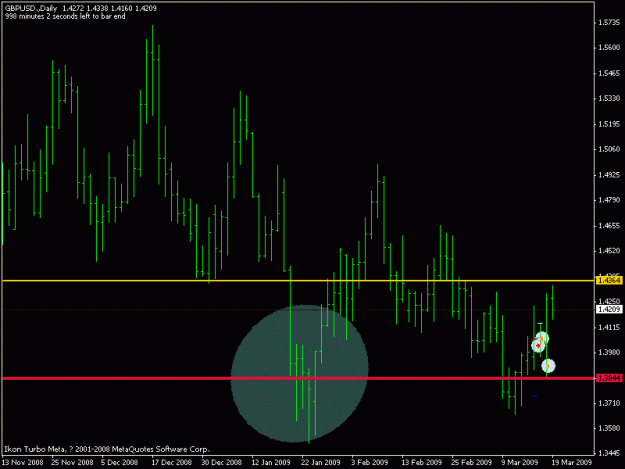Click the lowest trade marker circle above the red line
The width and height of the screenshot is (625, 469).
coord(548,365)
